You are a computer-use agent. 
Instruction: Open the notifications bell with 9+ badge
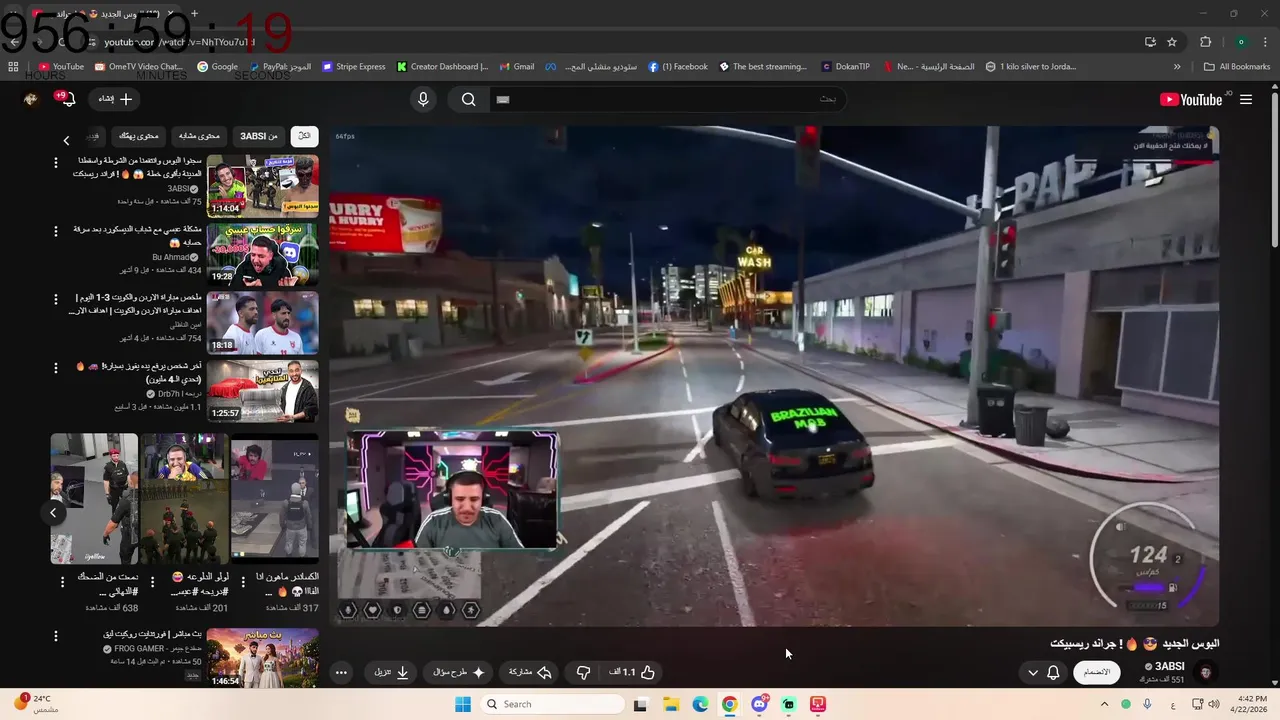[68, 99]
